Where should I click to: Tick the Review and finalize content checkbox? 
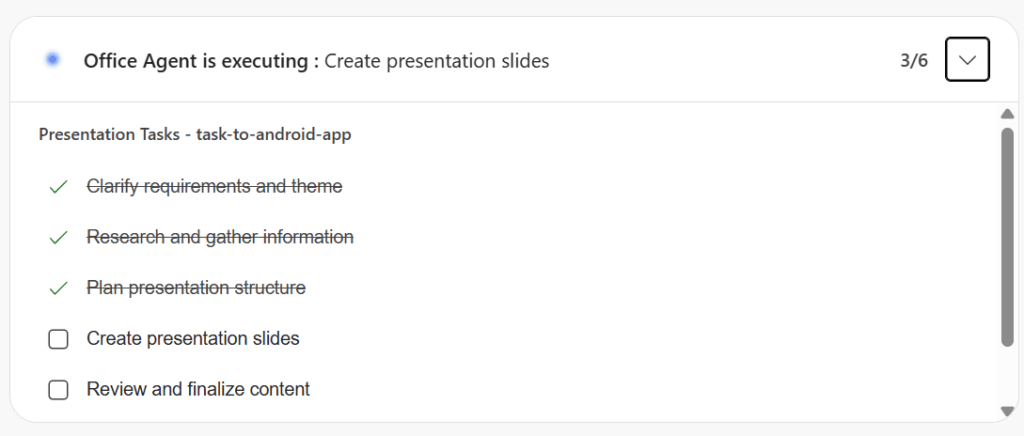[x=59, y=390]
